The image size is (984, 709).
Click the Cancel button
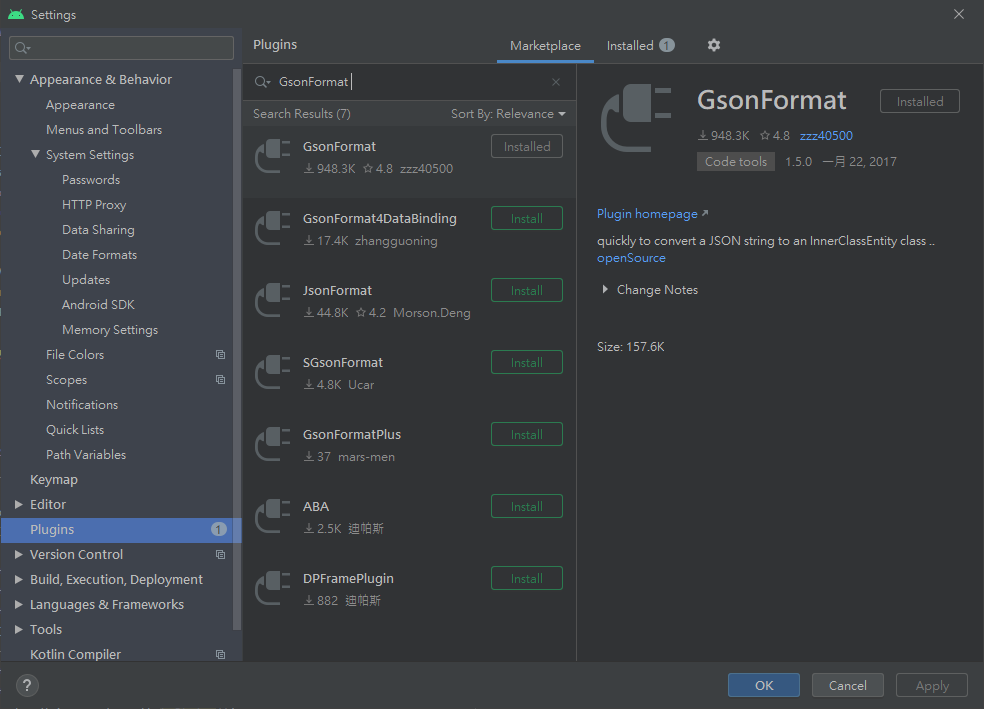[848, 685]
